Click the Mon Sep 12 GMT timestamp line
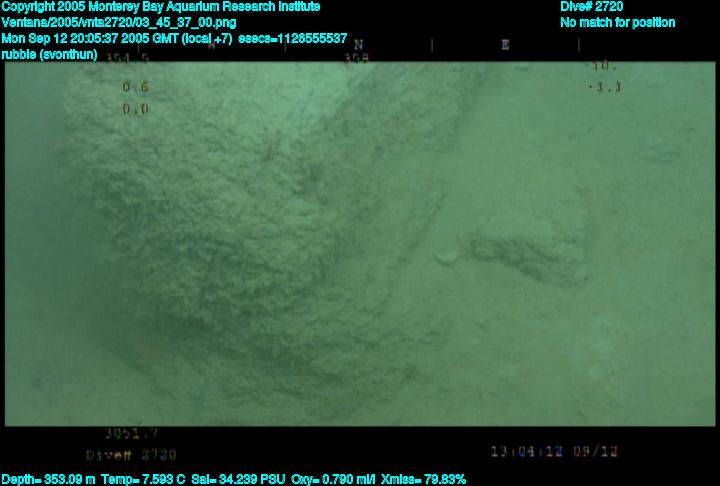The height and width of the screenshot is (486, 720). click(x=174, y=38)
